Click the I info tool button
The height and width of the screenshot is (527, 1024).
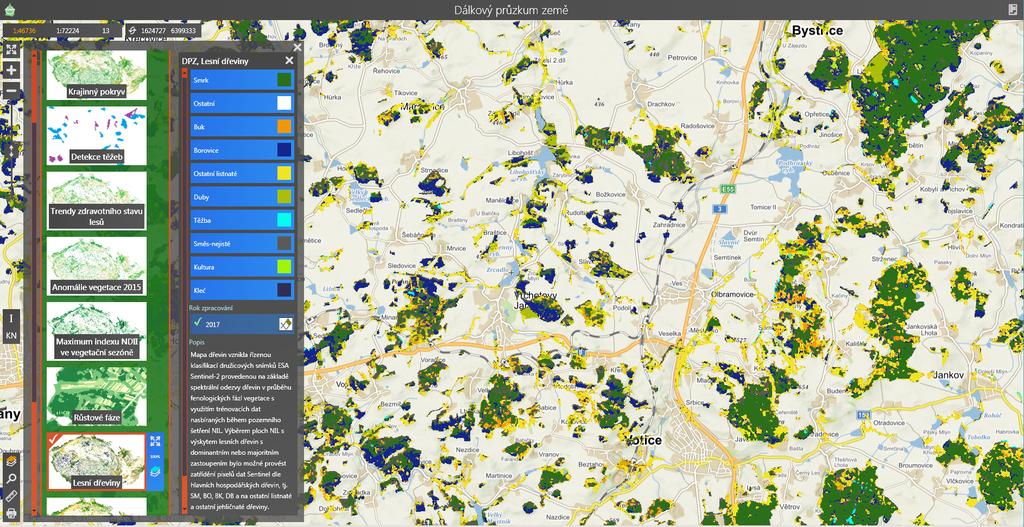[11, 319]
